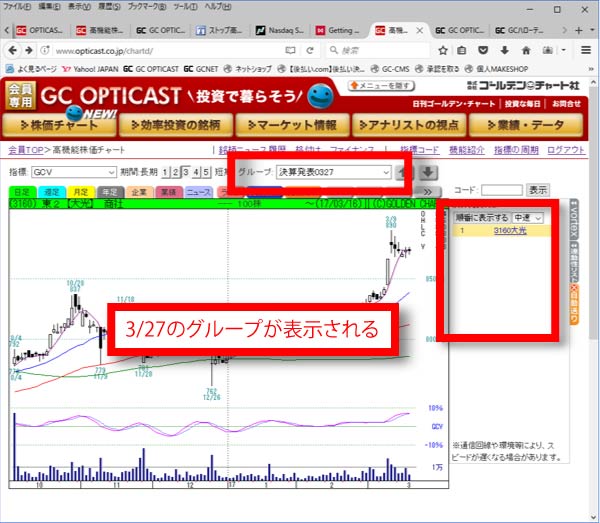Move to next stock with group down arrow
Viewport: 600px width, 523px height.
pyautogui.click(x=428, y=172)
